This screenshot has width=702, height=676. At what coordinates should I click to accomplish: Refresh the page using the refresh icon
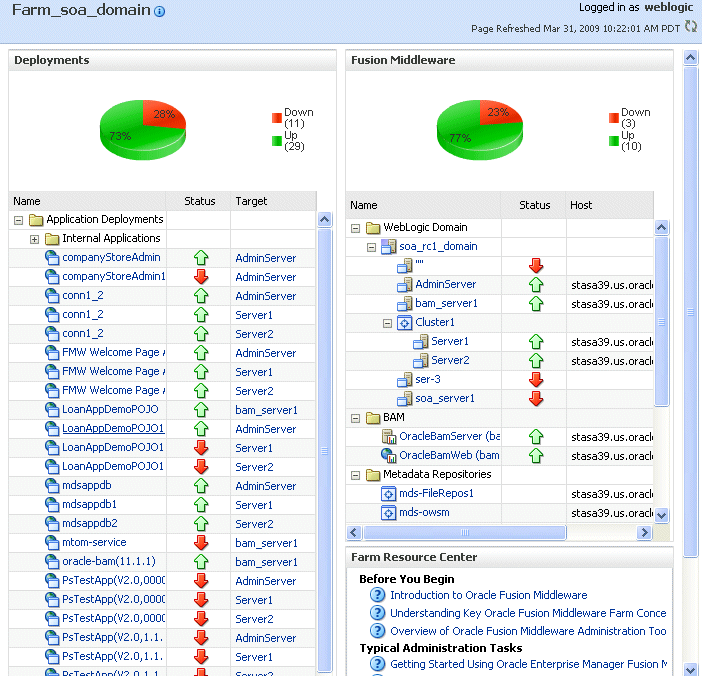tap(690, 27)
